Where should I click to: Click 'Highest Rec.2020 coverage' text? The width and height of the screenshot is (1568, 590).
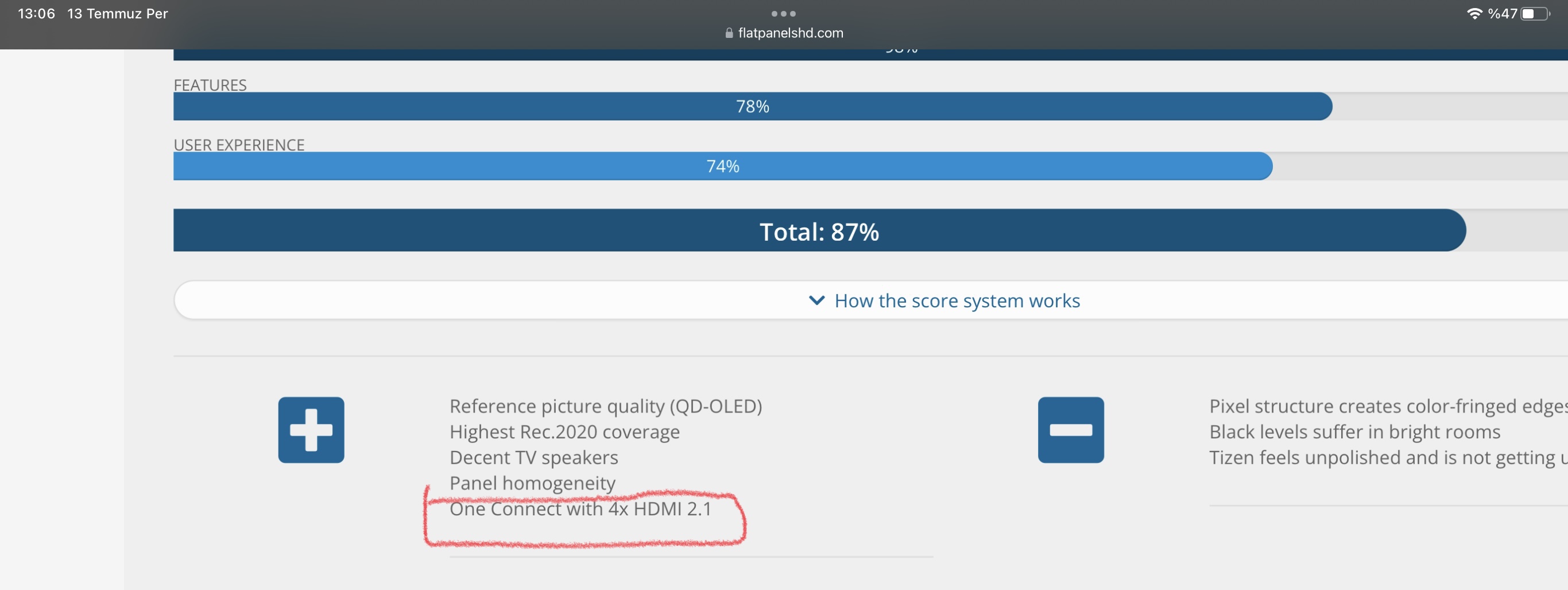(x=564, y=431)
